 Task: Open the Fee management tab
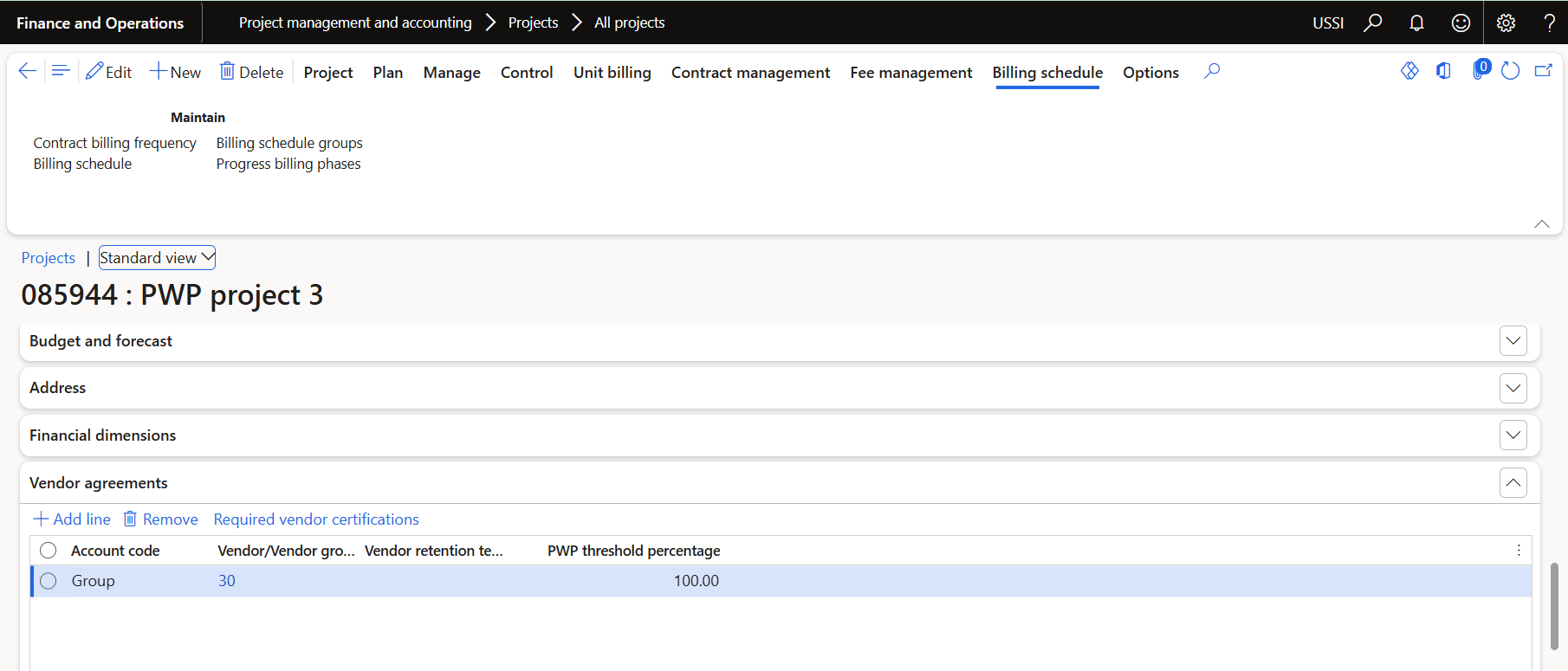[910, 73]
